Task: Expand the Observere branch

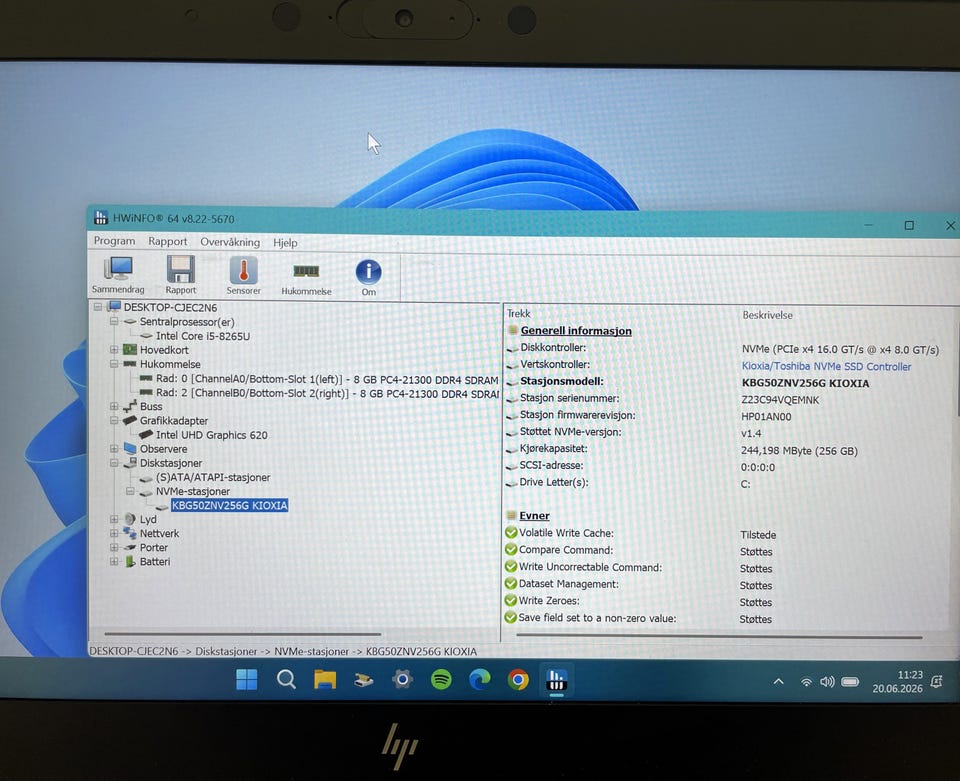Action: 114,448
